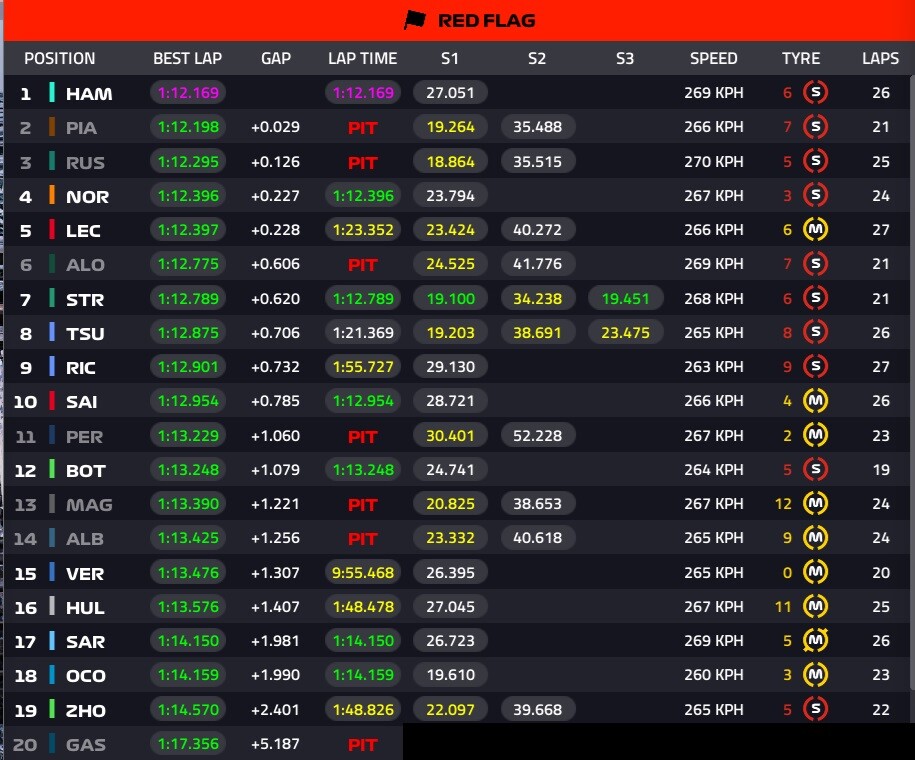Screen dimensions: 915x760
Task: Open driver HAM in position 1
Action: [89, 93]
